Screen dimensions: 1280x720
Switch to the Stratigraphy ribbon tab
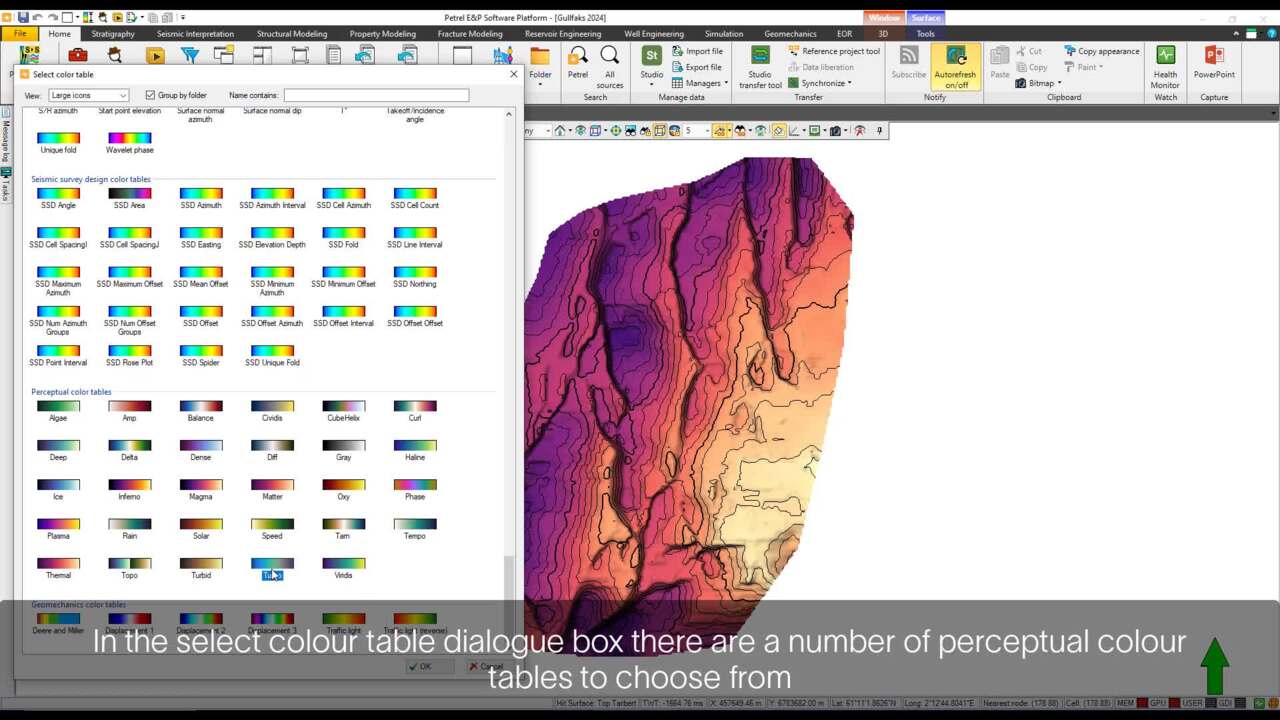(x=113, y=34)
